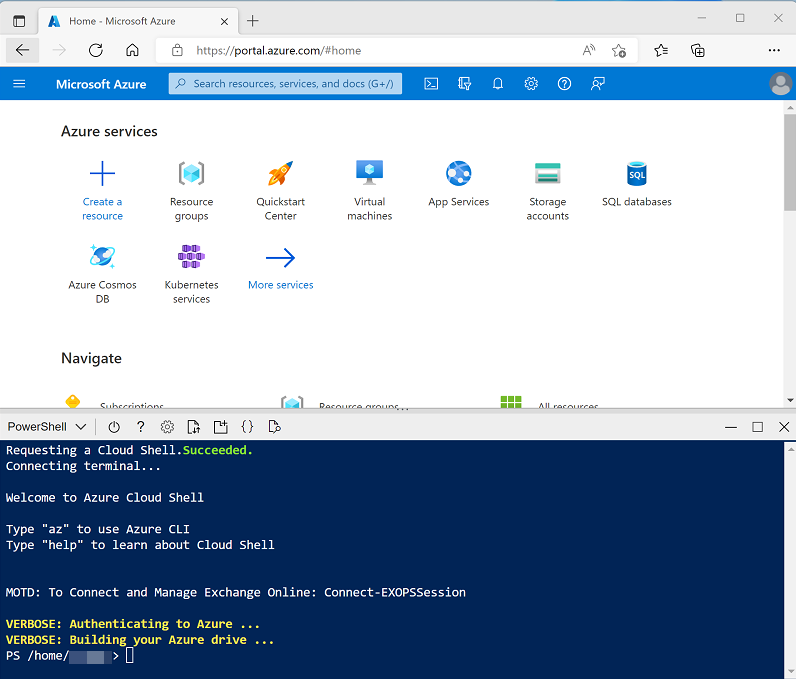Viewport: 796px width, 679px height.
Task: Go to the browser home page
Action: coord(132,50)
